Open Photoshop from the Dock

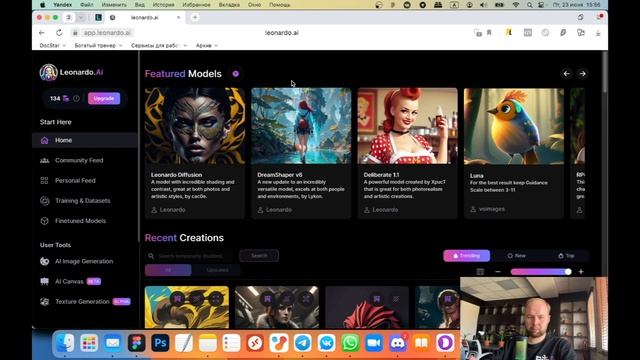click(x=160, y=343)
